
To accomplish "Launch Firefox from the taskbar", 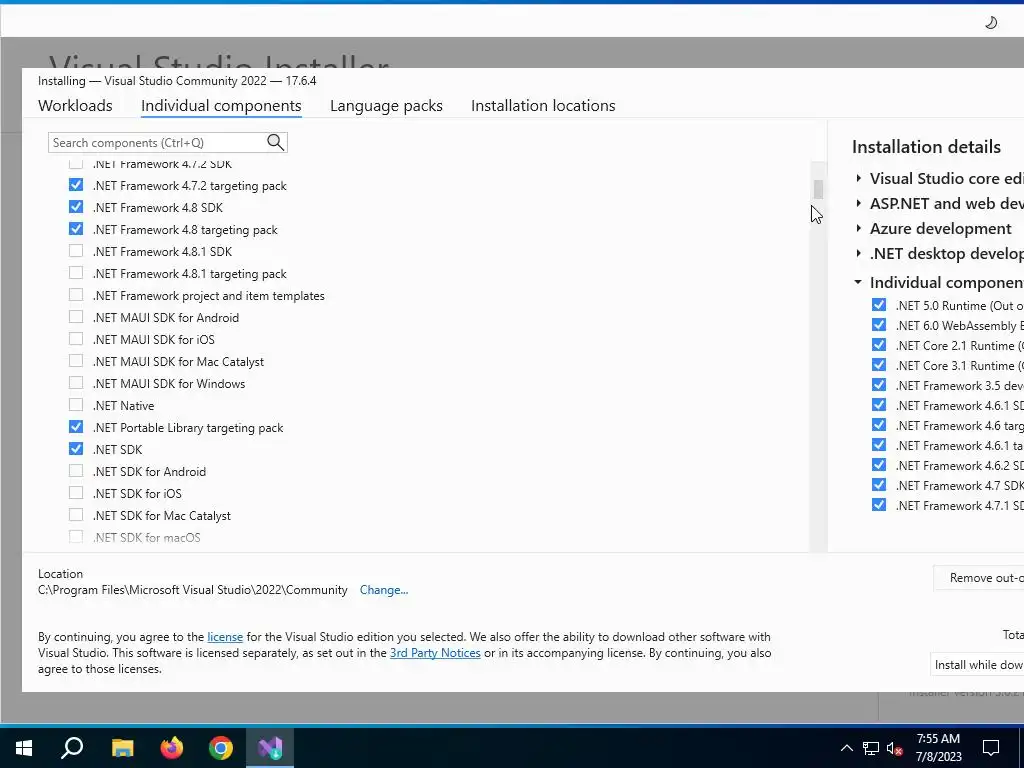I will [x=172, y=747].
